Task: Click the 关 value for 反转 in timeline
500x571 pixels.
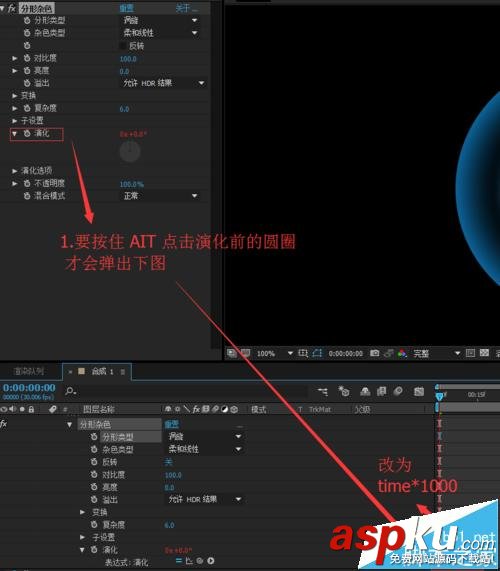Action: click(x=168, y=462)
